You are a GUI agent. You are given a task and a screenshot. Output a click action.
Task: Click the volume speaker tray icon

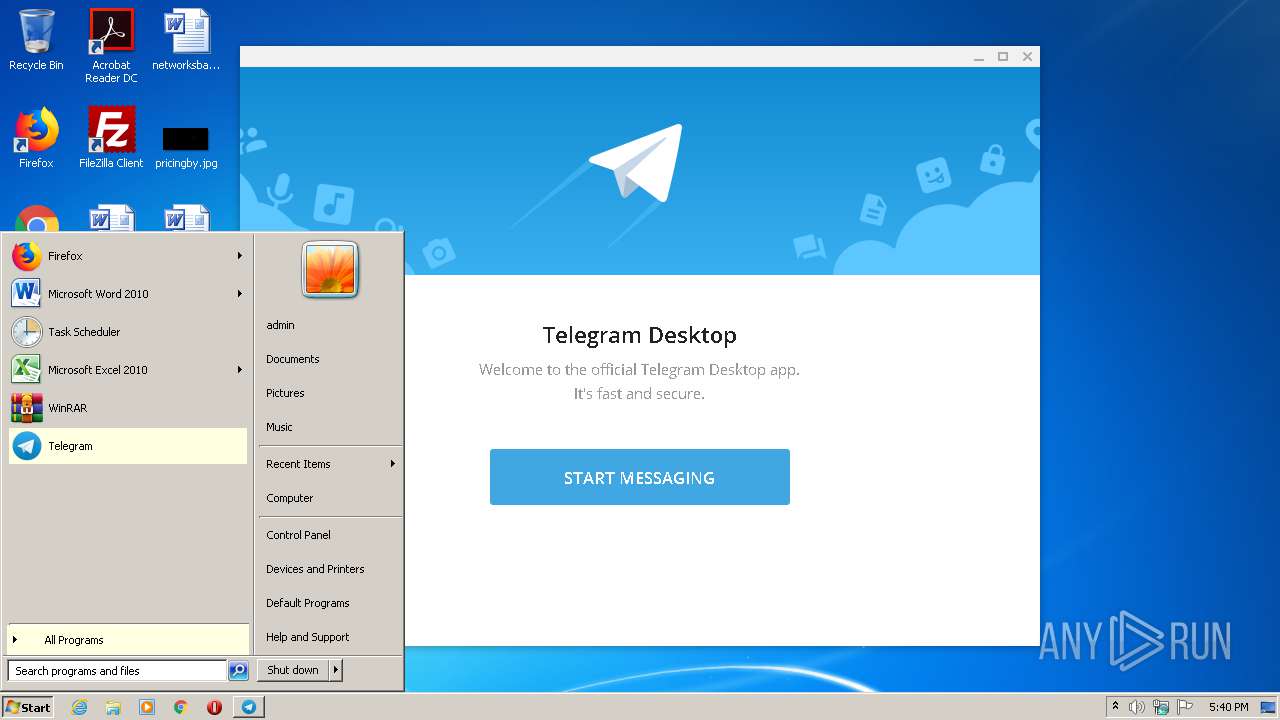pos(1137,707)
